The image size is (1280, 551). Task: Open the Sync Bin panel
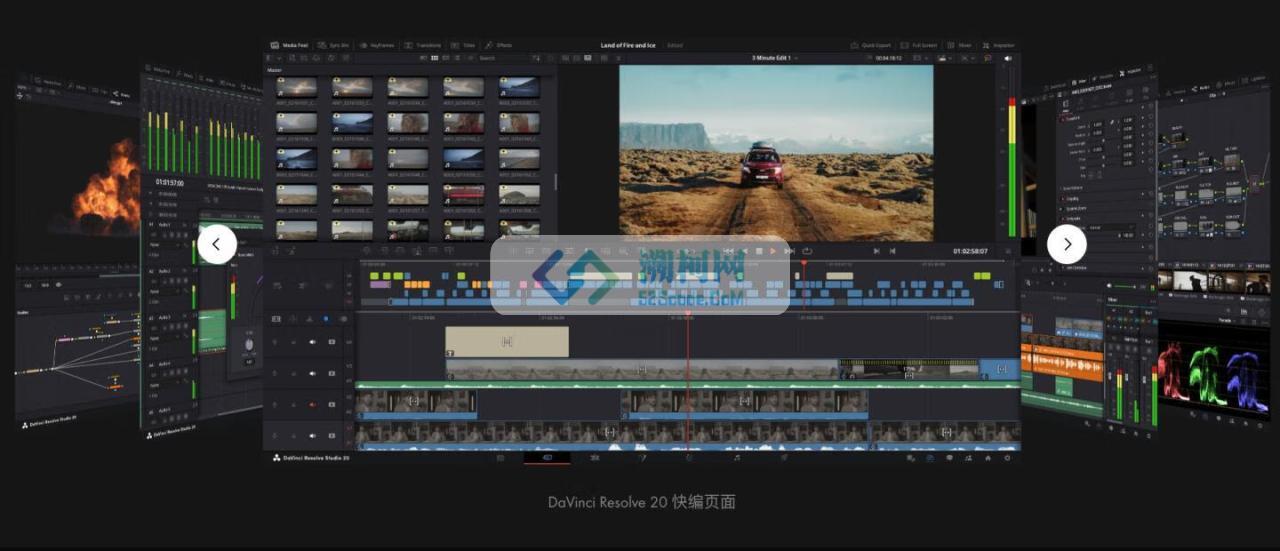coord(333,45)
